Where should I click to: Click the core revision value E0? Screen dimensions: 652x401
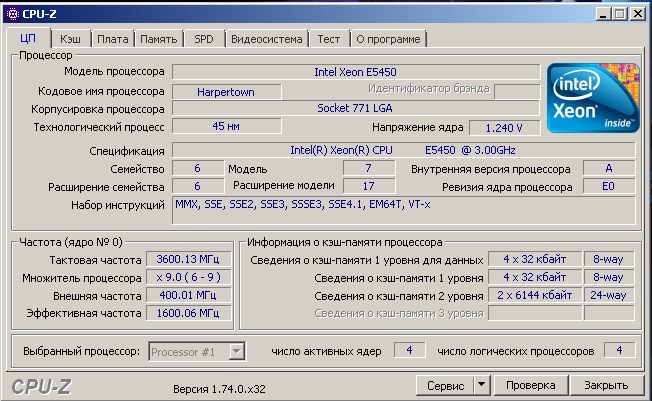point(609,186)
